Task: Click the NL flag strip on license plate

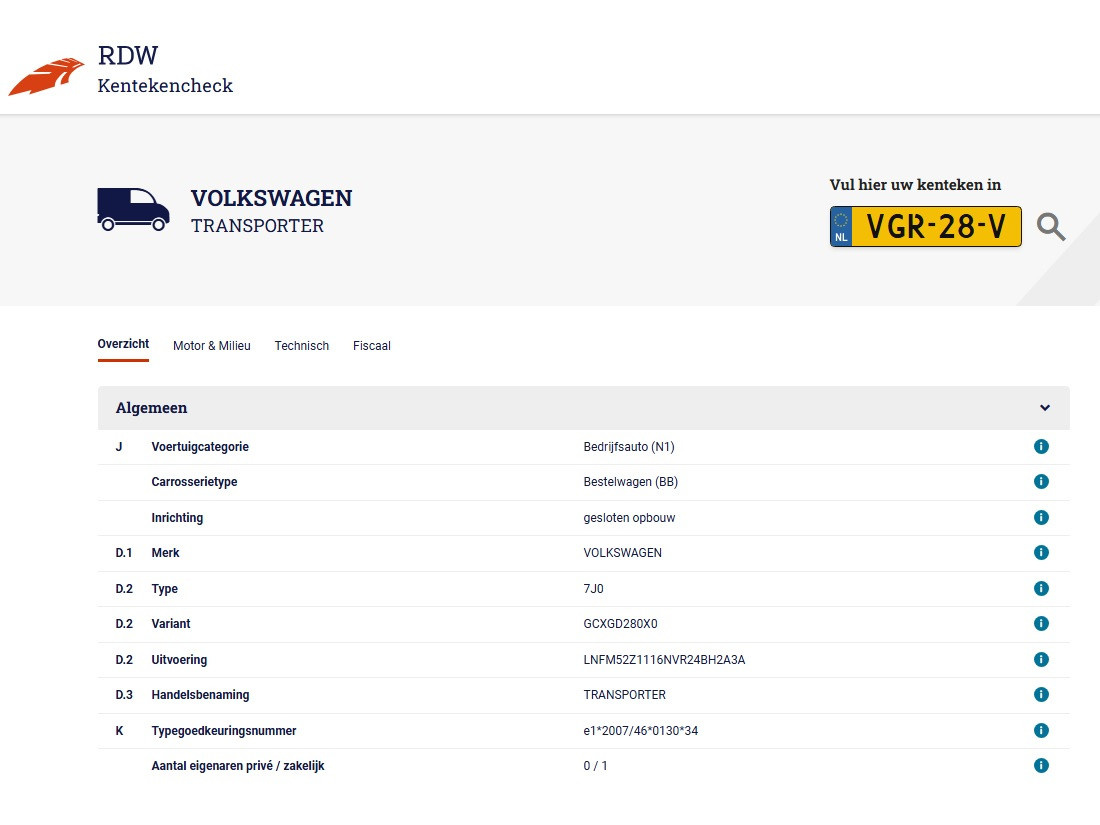Action: pos(841,227)
